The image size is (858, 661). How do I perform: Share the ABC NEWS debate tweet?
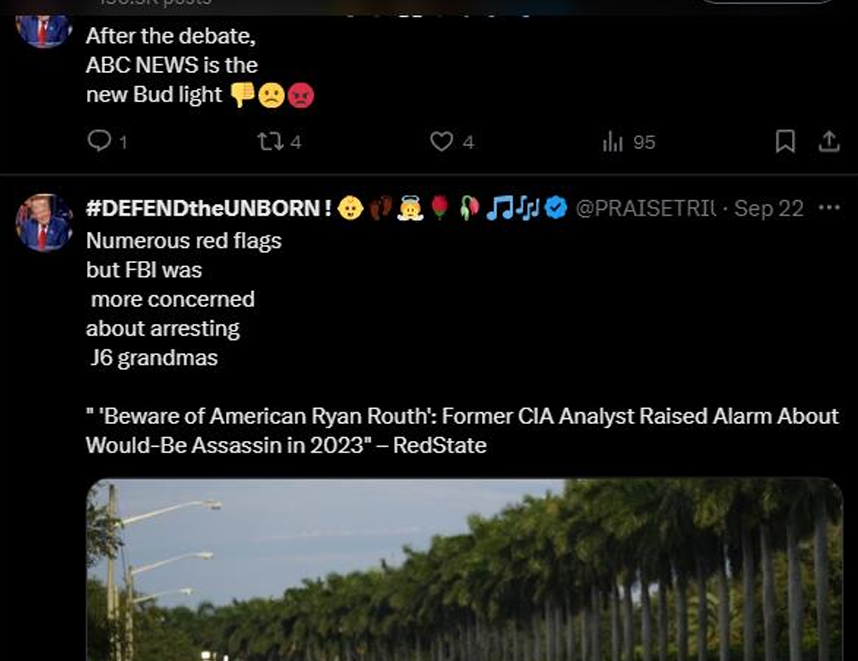(x=828, y=141)
